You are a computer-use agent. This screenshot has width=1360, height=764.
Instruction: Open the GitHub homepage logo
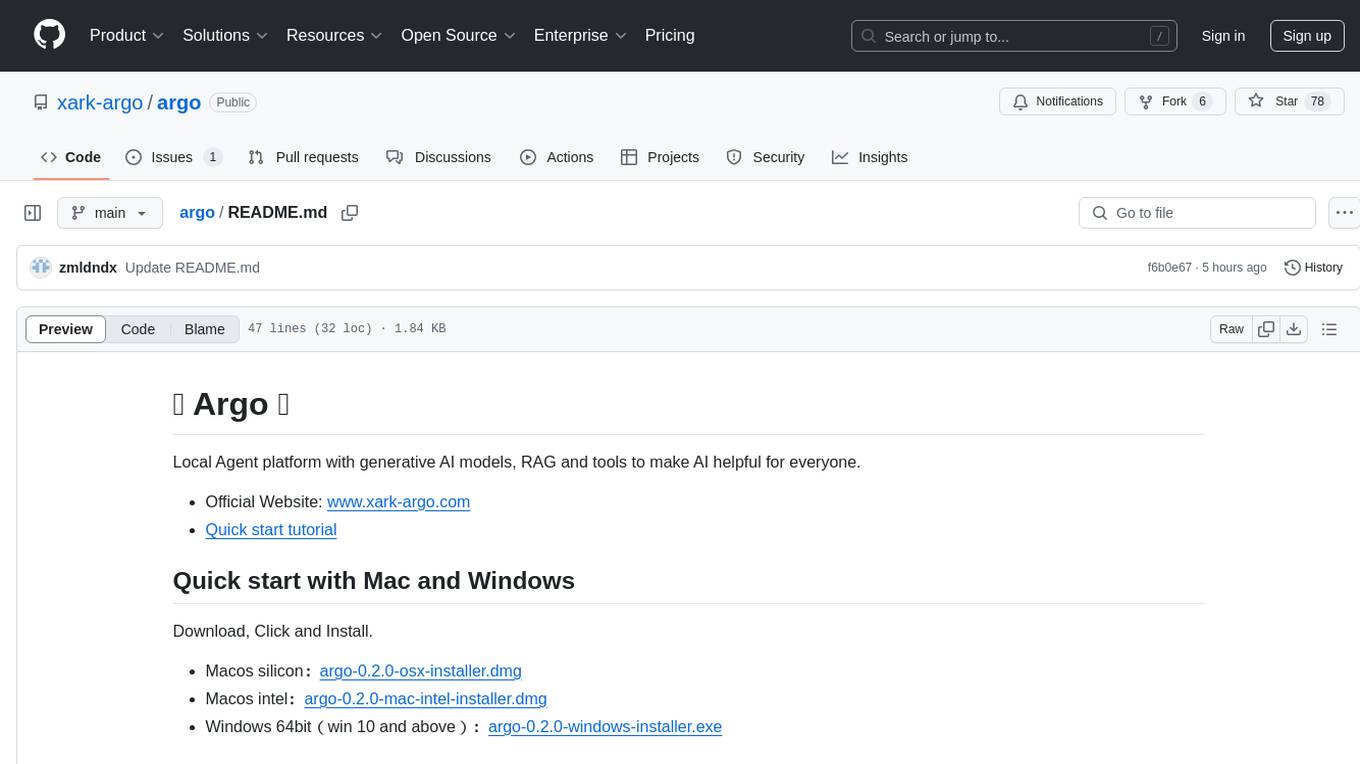pos(50,35)
